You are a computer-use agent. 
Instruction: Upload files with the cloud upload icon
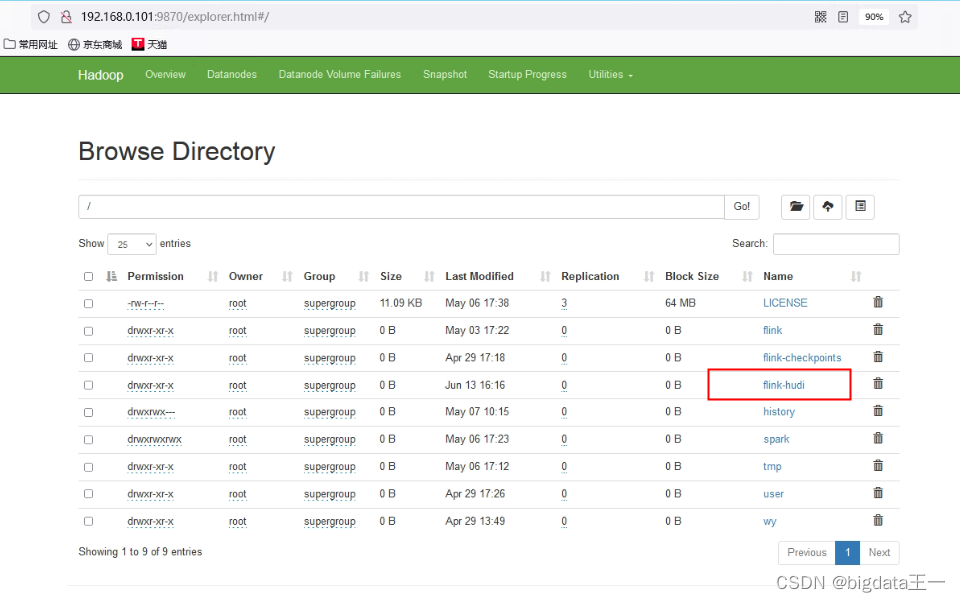click(x=828, y=206)
